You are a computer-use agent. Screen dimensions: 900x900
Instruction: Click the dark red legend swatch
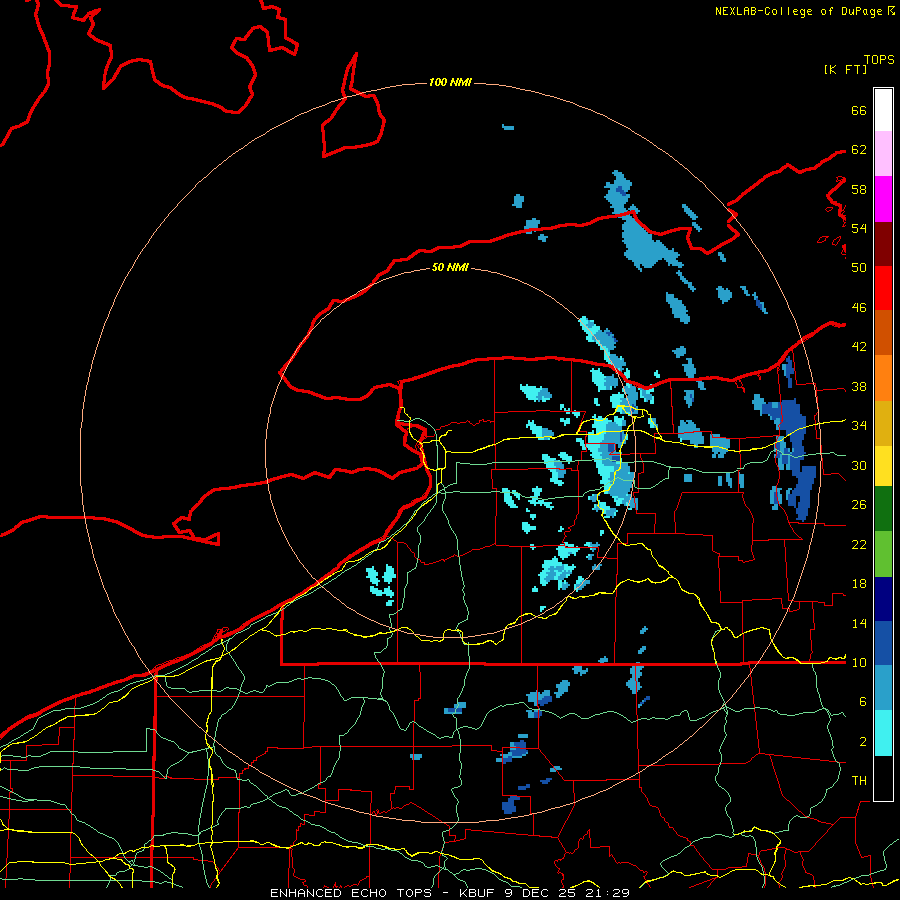[x=883, y=243]
